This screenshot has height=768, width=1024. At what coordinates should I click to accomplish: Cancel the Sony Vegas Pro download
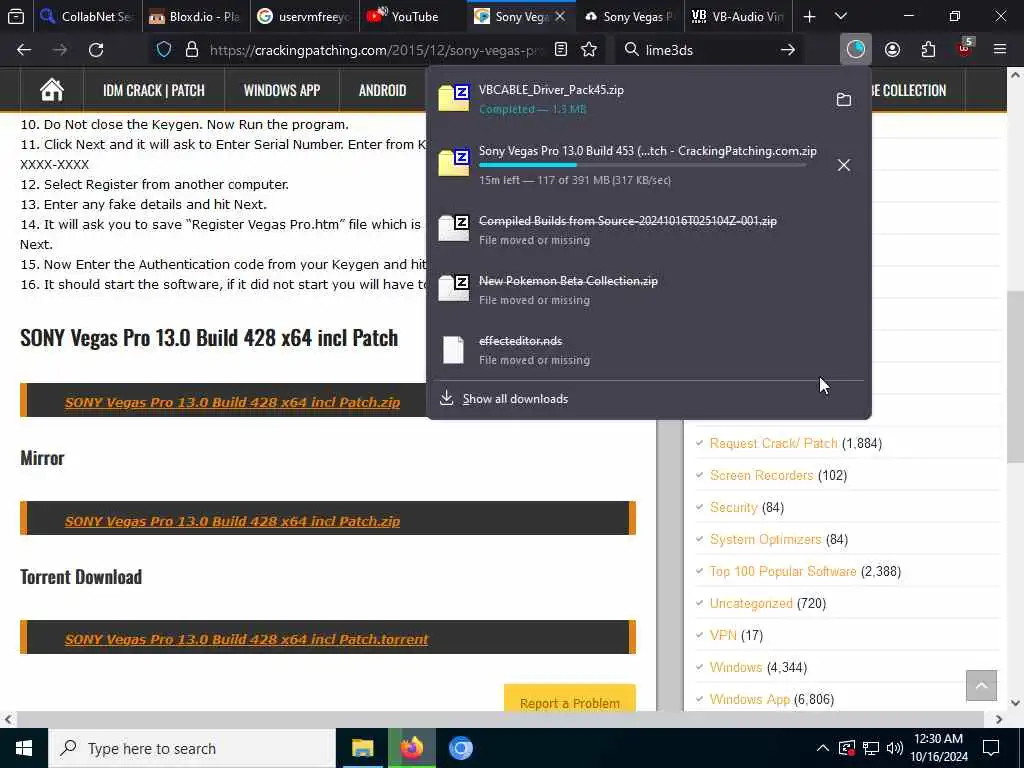pos(844,165)
